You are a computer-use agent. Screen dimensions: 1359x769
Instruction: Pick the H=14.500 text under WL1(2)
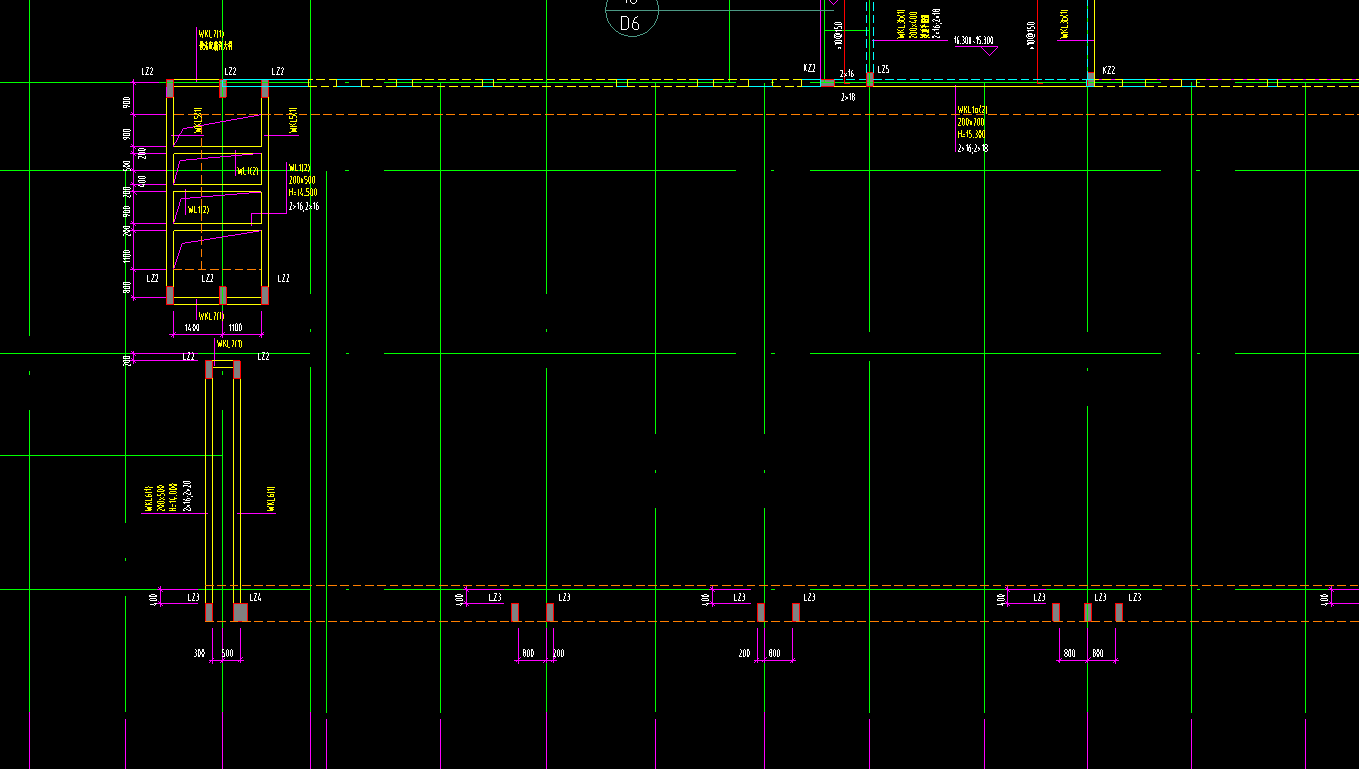303,192
